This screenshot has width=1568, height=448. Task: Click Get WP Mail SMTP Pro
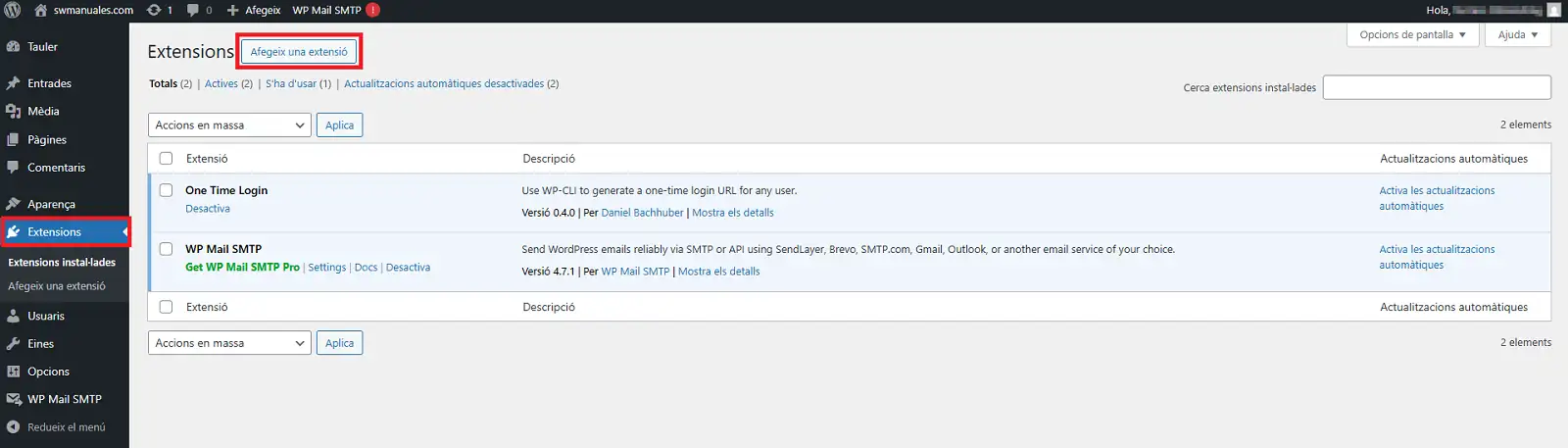tap(242, 268)
